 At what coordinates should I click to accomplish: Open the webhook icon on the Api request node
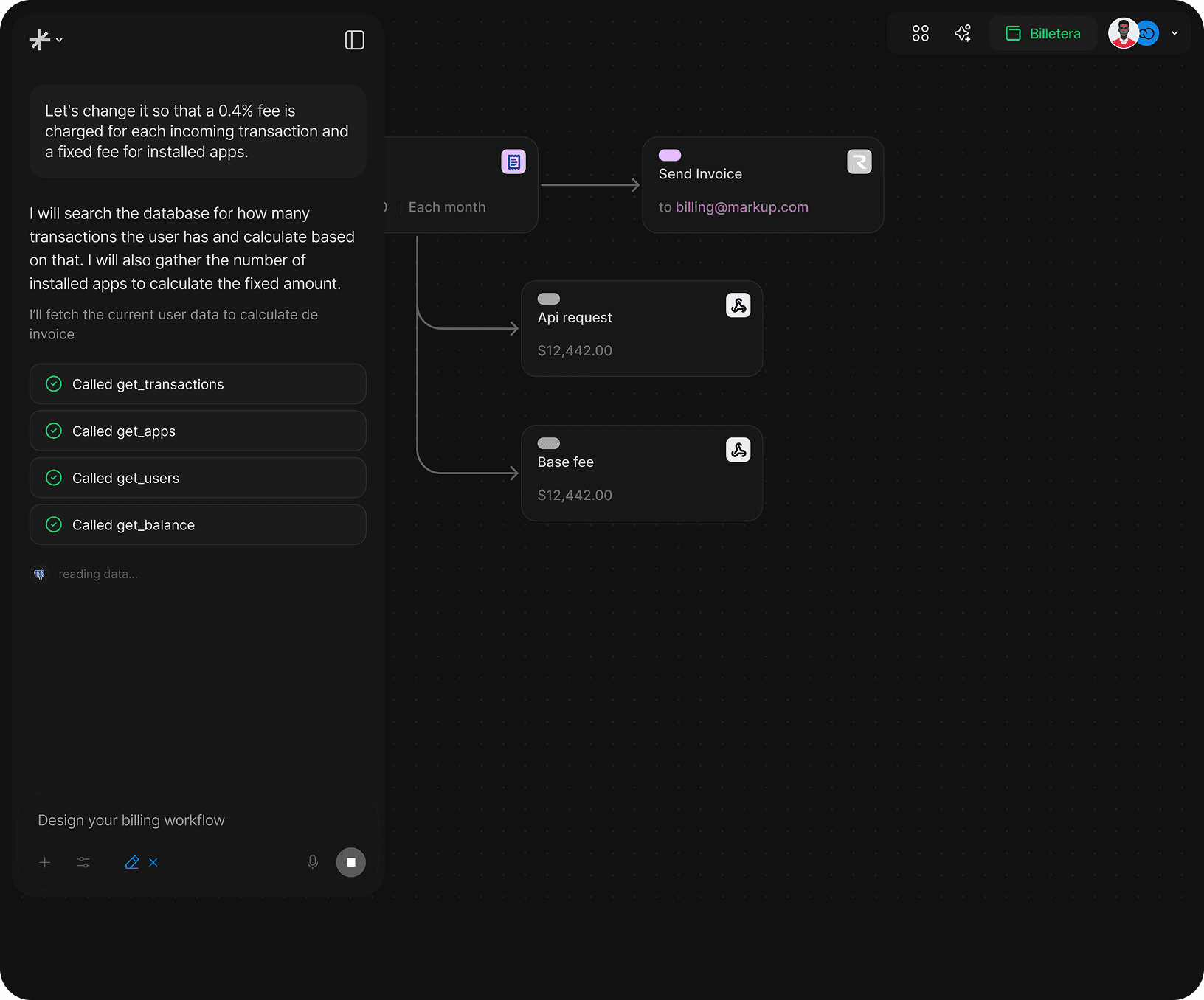tap(738, 305)
